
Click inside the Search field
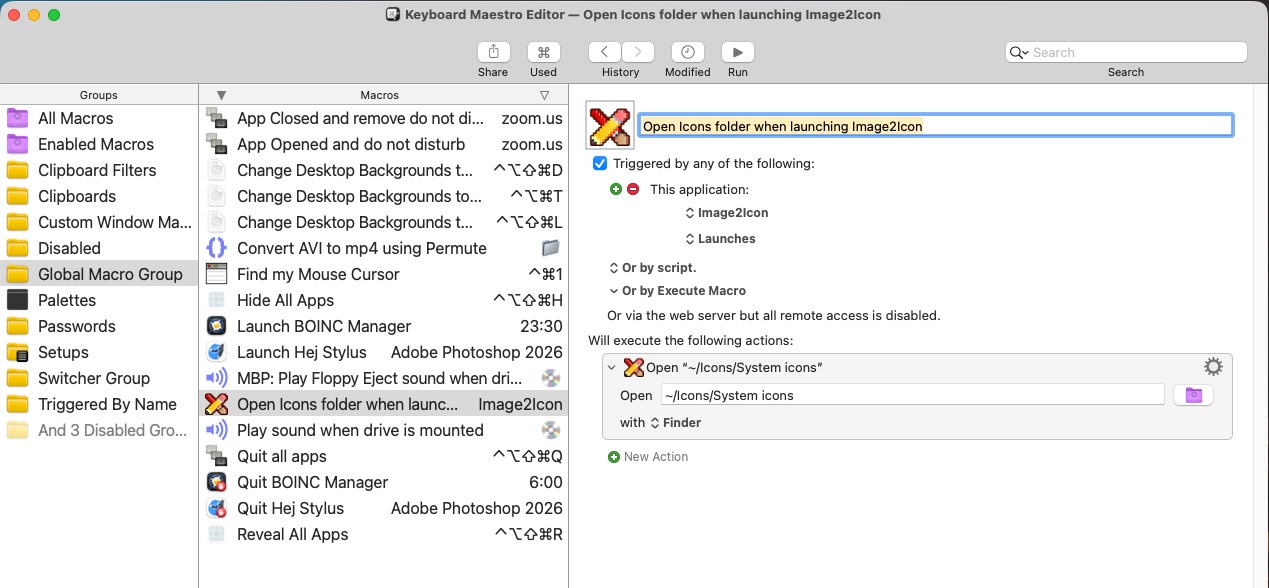click(x=1126, y=51)
